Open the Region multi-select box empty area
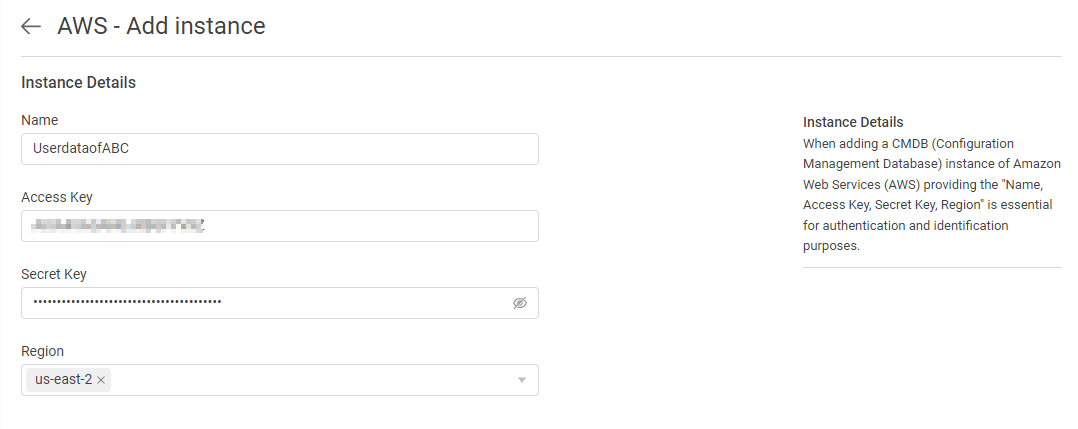1078x429 pixels. 309,380
